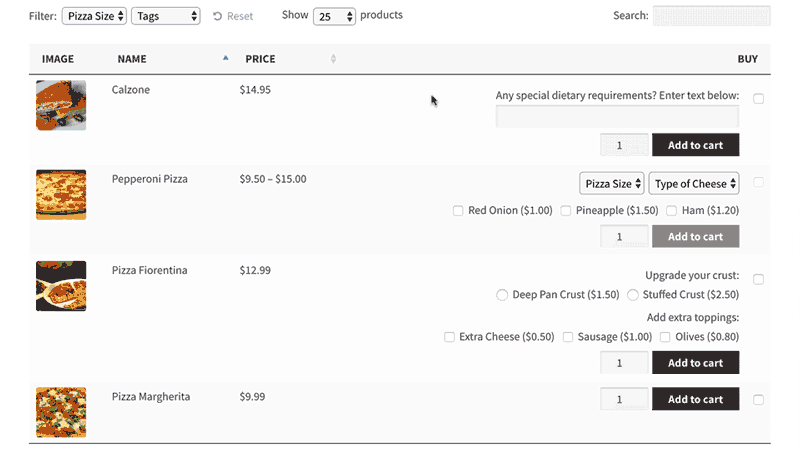This screenshot has height=450, width=800.
Task: Check the Ham ($1.20) topping
Action: (671, 211)
